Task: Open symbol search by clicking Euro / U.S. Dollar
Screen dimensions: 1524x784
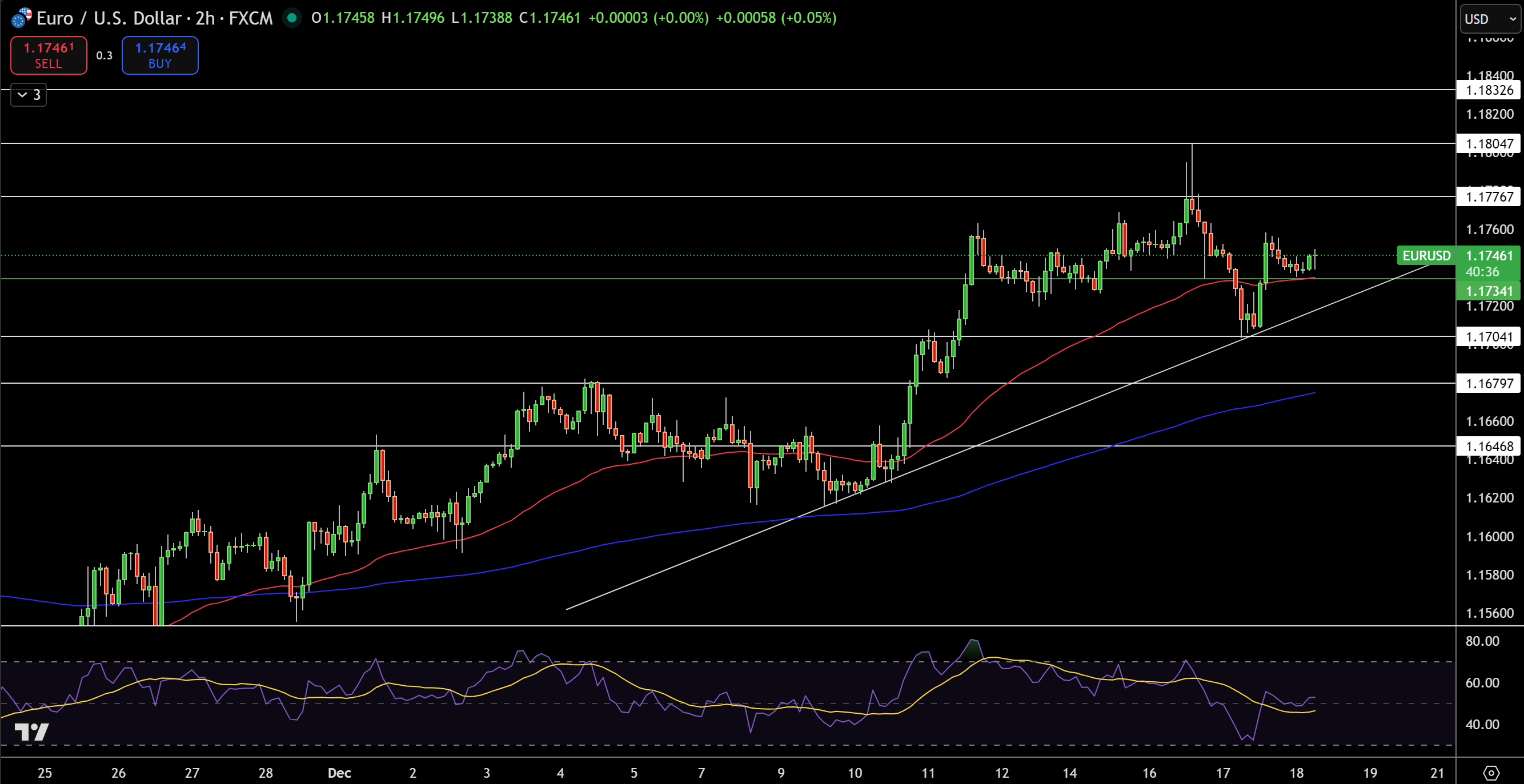Action: 110,18
